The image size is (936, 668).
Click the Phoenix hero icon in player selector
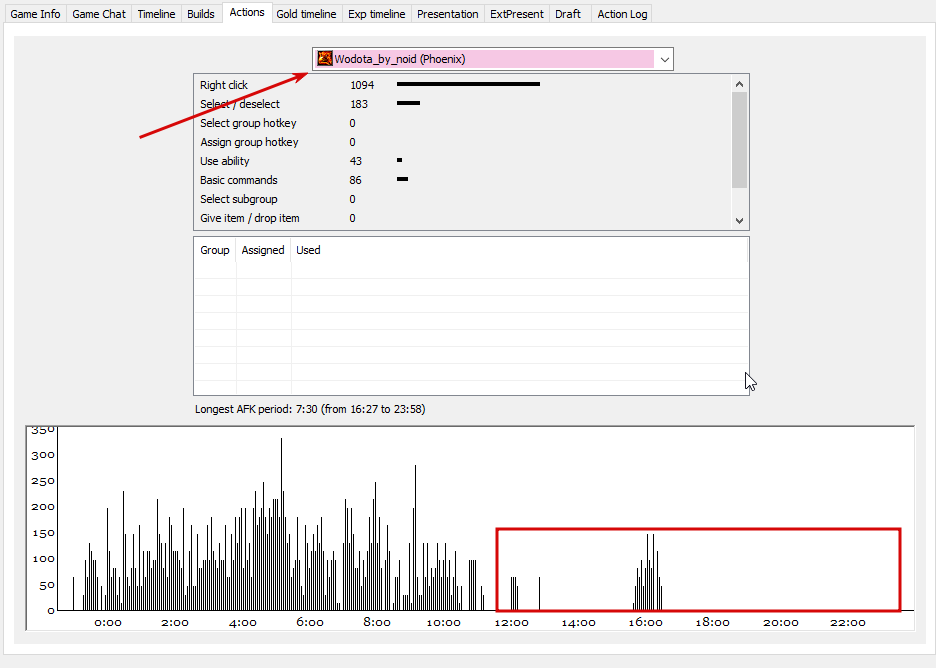point(325,59)
